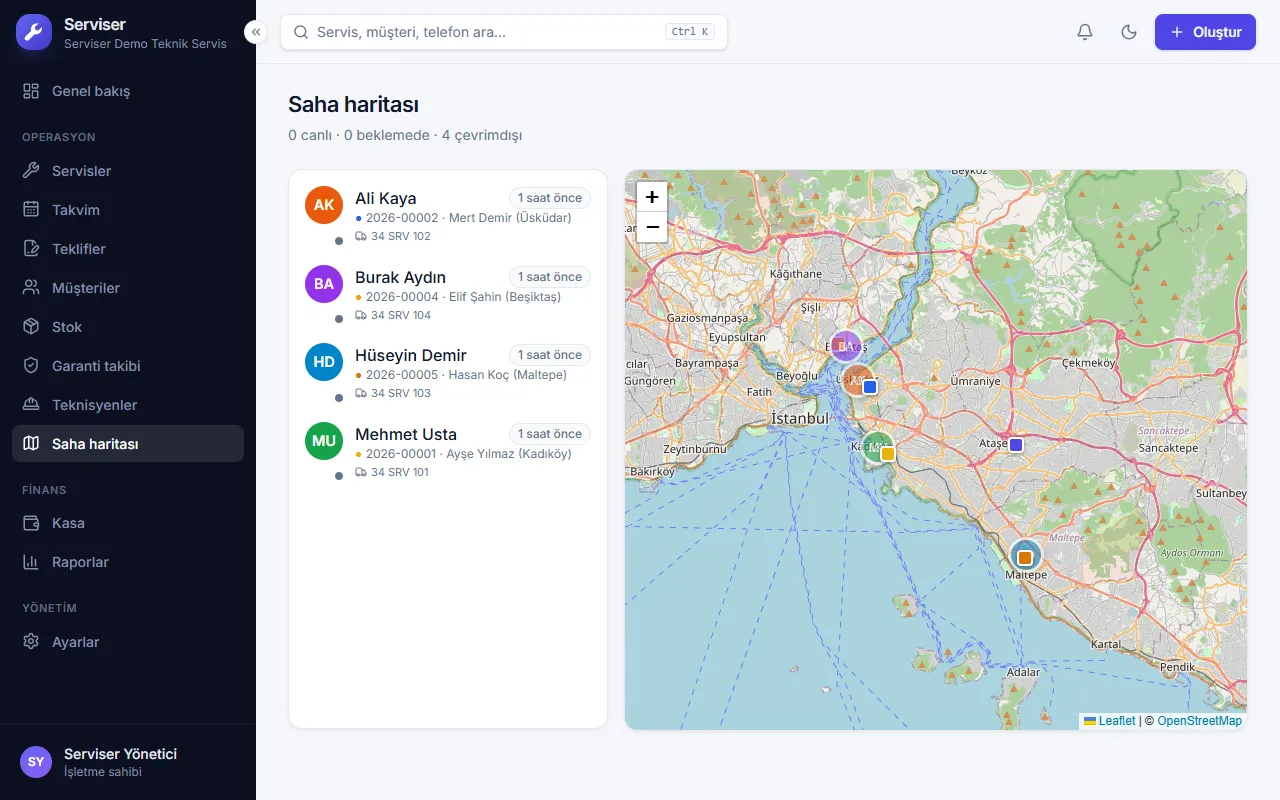Click the Ctrl K shortcut badge
This screenshot has height=800, width=1280.
click(690, 32)
